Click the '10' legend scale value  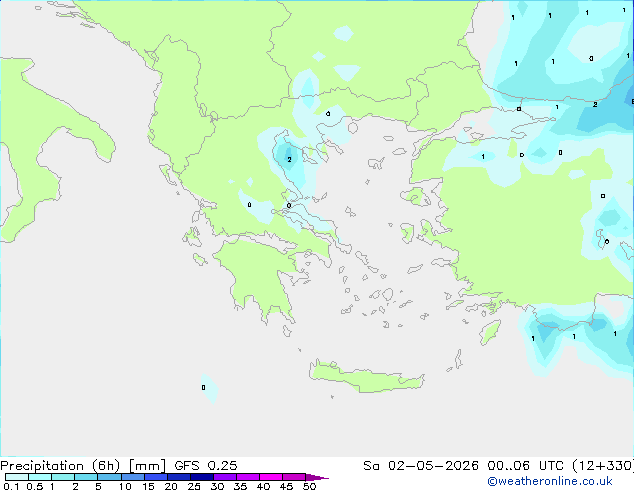coord(125,486)
